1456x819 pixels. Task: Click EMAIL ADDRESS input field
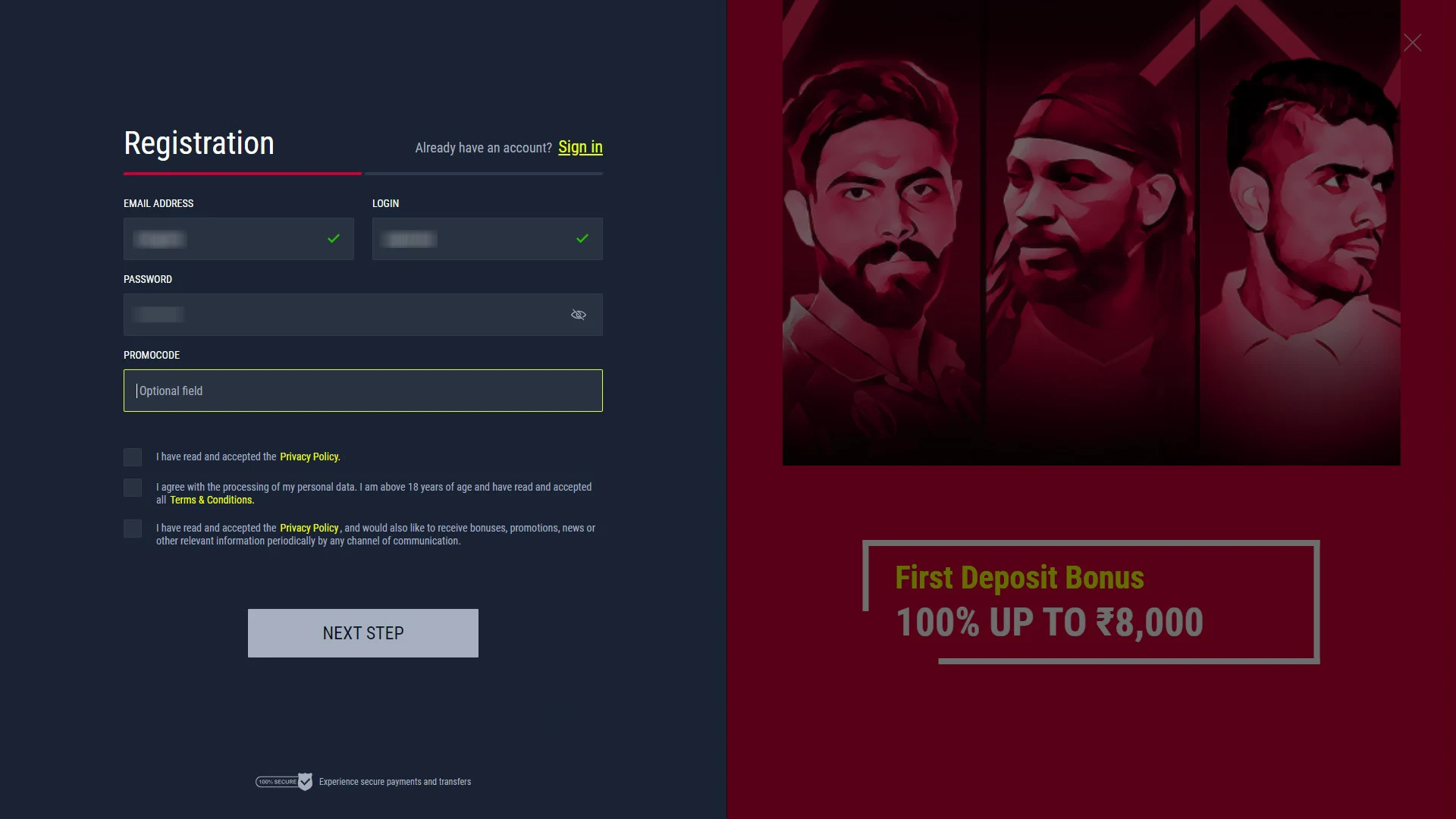[238, 238]
